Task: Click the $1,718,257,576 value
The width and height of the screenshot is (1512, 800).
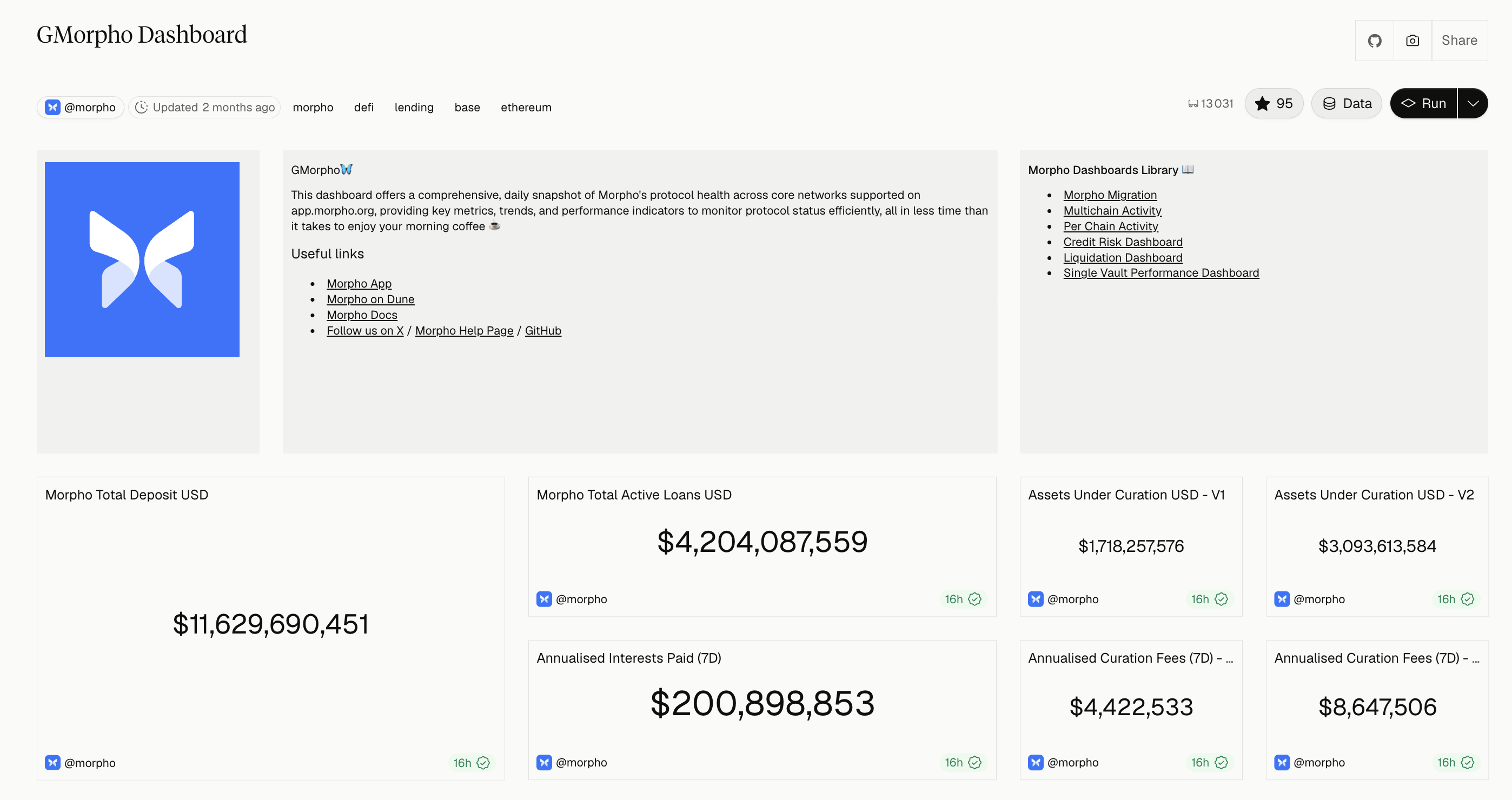Action: pos(1131,546)
